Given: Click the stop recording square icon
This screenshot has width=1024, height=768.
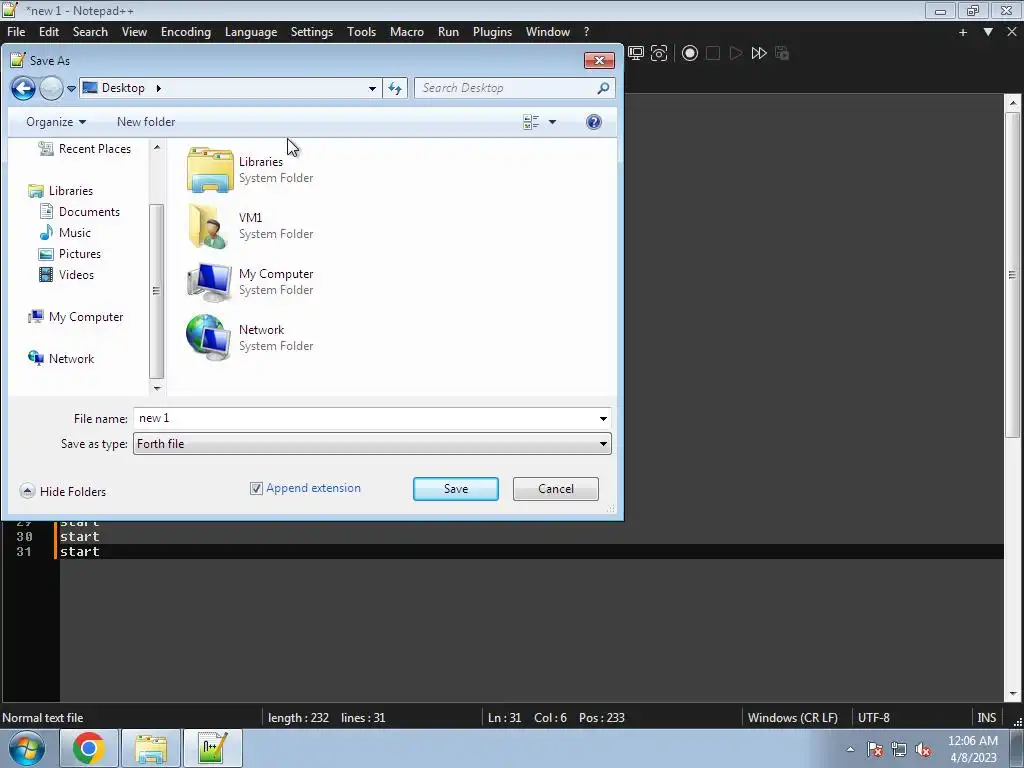Looking at the screenshot, I should (712, 54).
